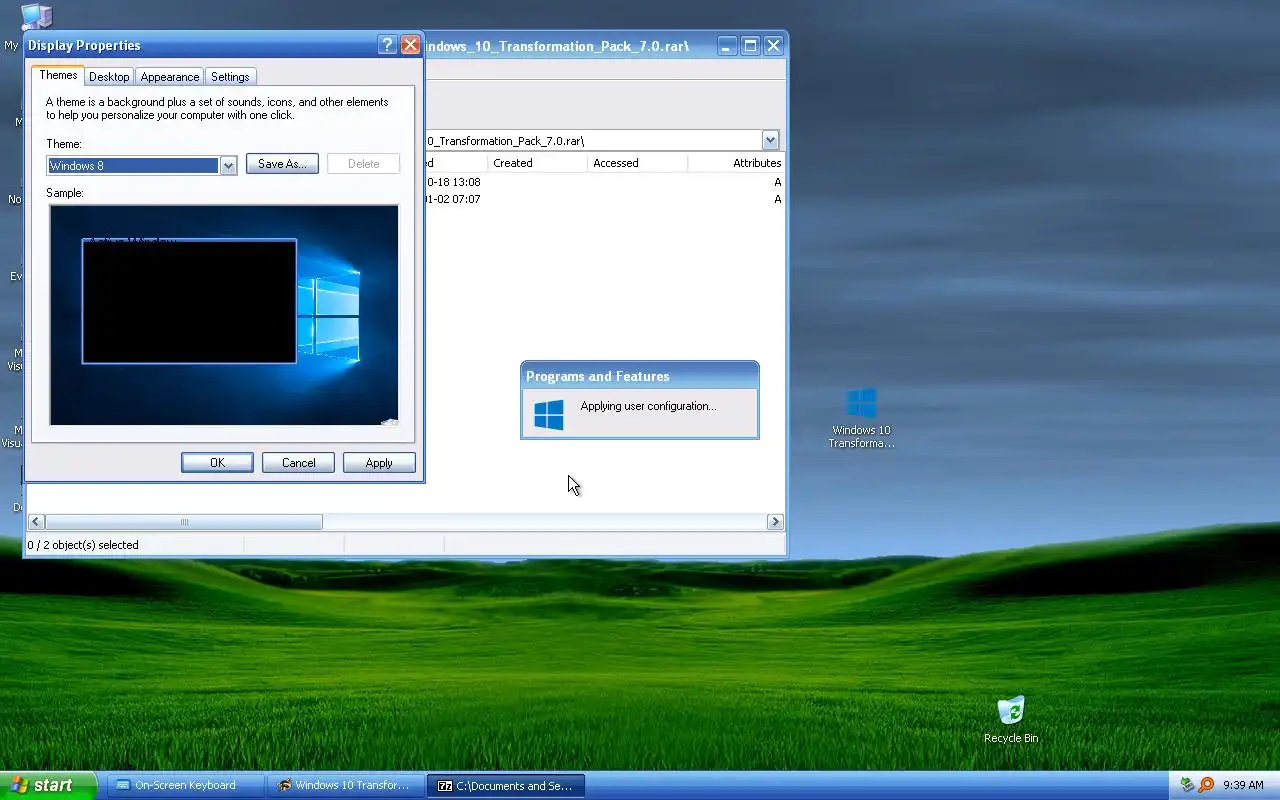Click the Created column header
Image resolution: width=1280 pixels, height=800 pixels.
pos(538,163)
